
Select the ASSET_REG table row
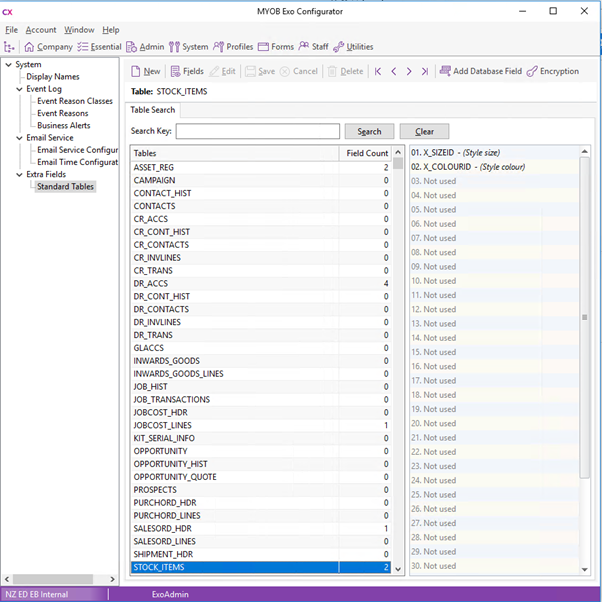pyautogui.click(x=261, y=167)
